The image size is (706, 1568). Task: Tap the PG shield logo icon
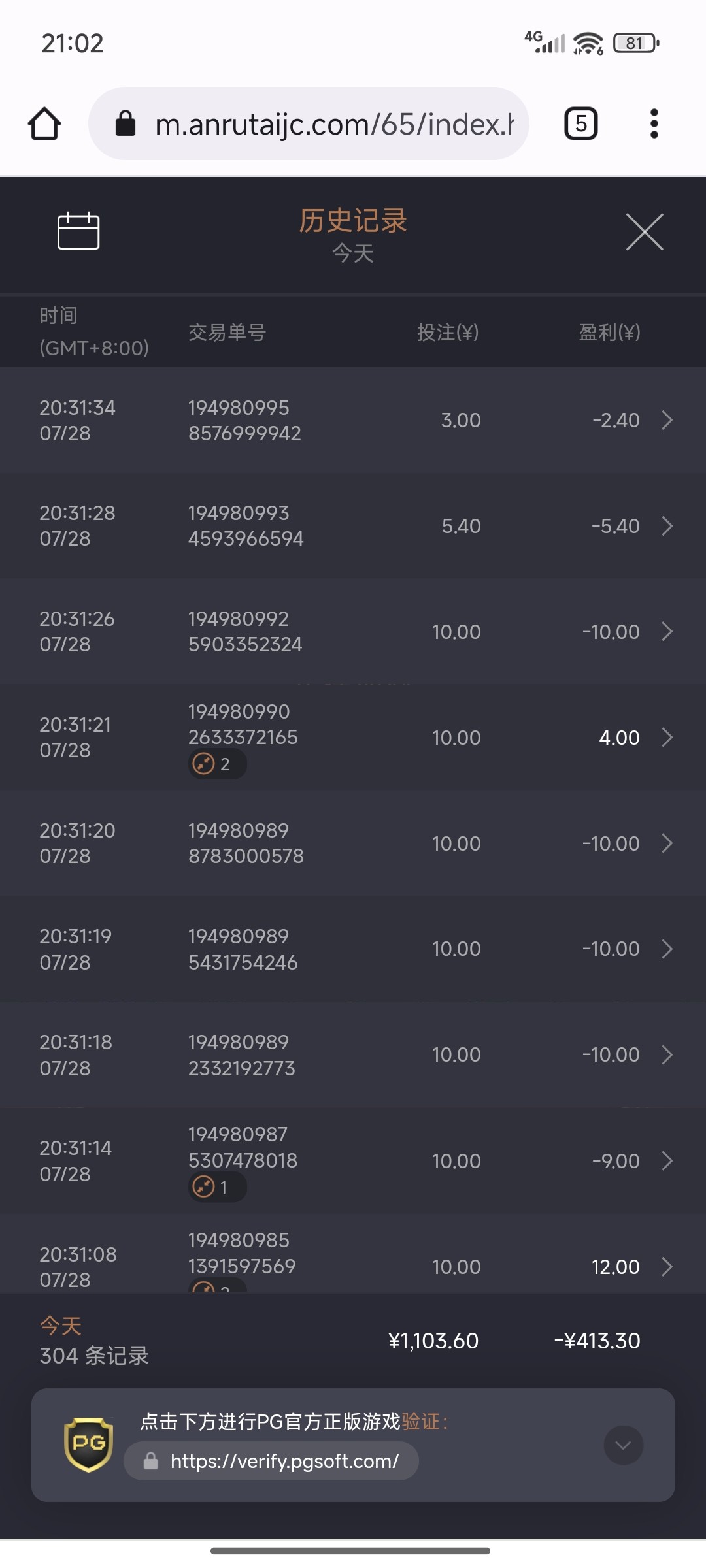click(x=88, y=1444)
